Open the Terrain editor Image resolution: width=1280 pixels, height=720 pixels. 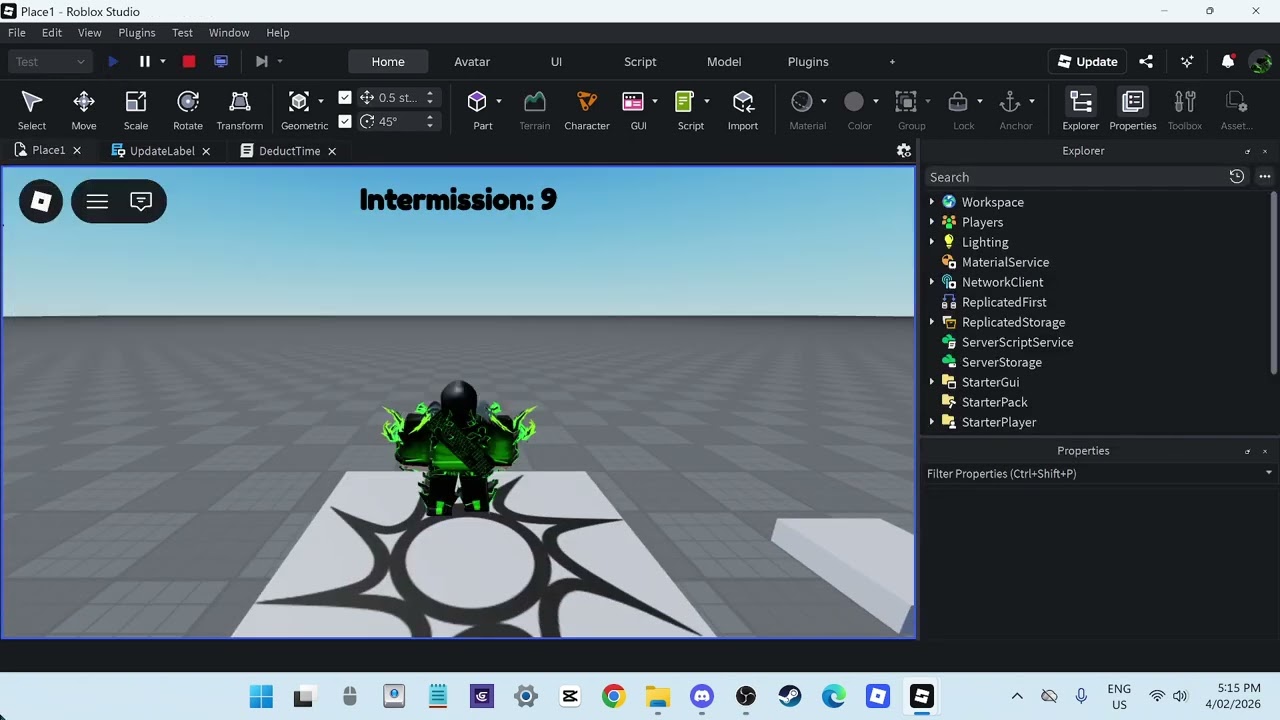click(535, 110)
